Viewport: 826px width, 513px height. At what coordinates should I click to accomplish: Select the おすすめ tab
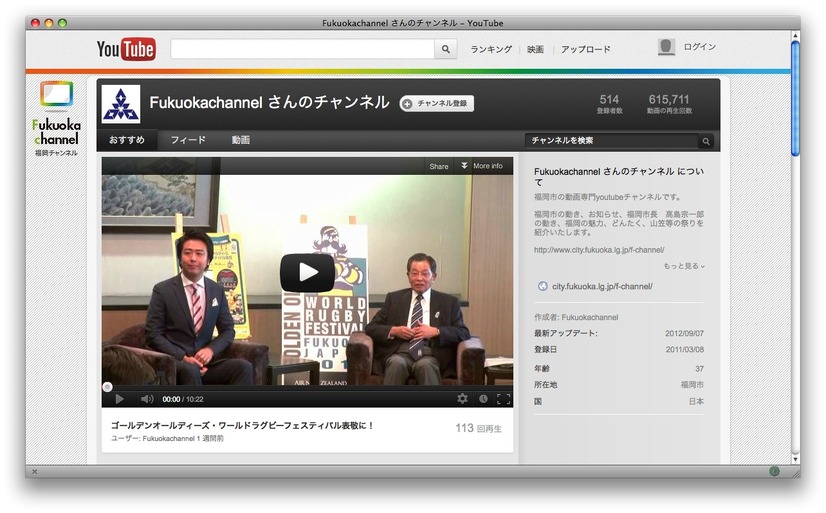pyautogui.click(x=126, y=140)
